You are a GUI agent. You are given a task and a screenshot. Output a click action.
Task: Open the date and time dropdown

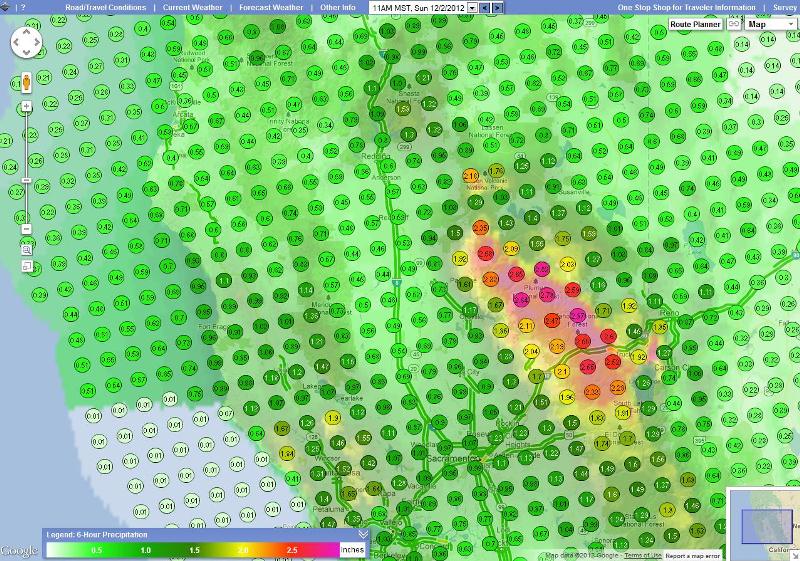click(x=473, y=8)
